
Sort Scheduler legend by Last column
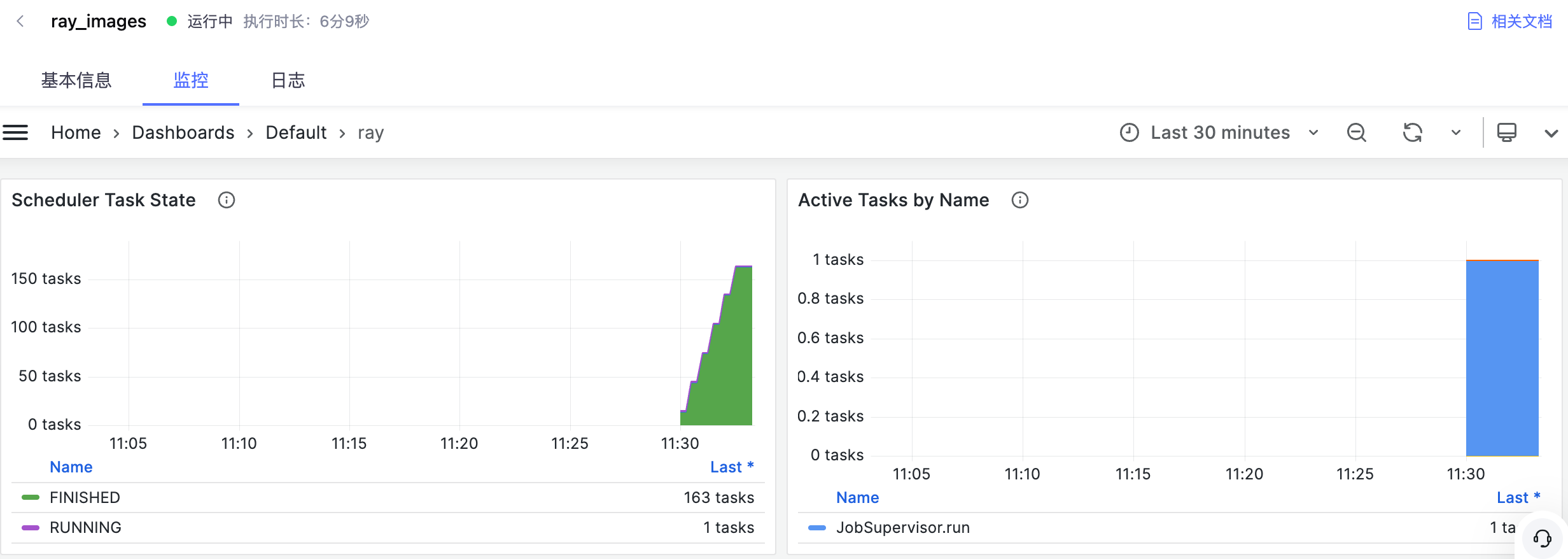pos(732,467)
